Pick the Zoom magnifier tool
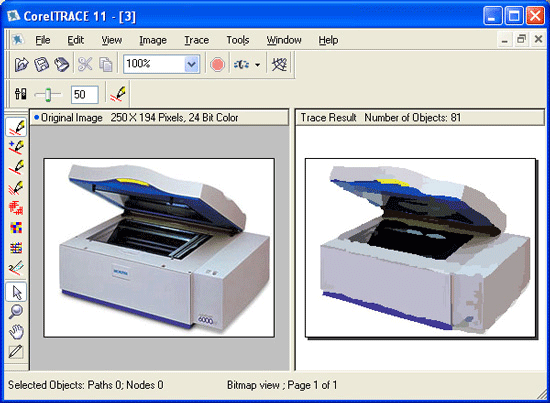The height and width of the screenshot is (403, 550). [x=16, y=311]
